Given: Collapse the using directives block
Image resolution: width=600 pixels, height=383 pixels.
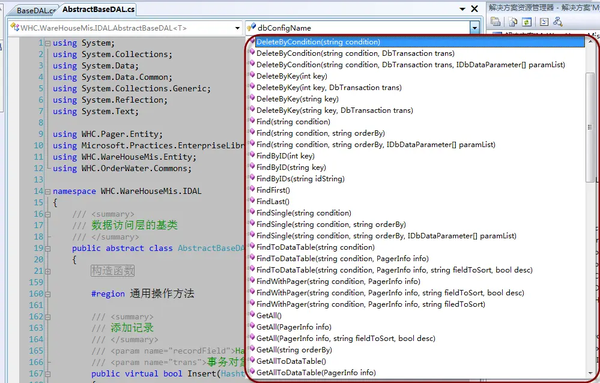Looking at the screenshot, I should (x=48, y=43).
